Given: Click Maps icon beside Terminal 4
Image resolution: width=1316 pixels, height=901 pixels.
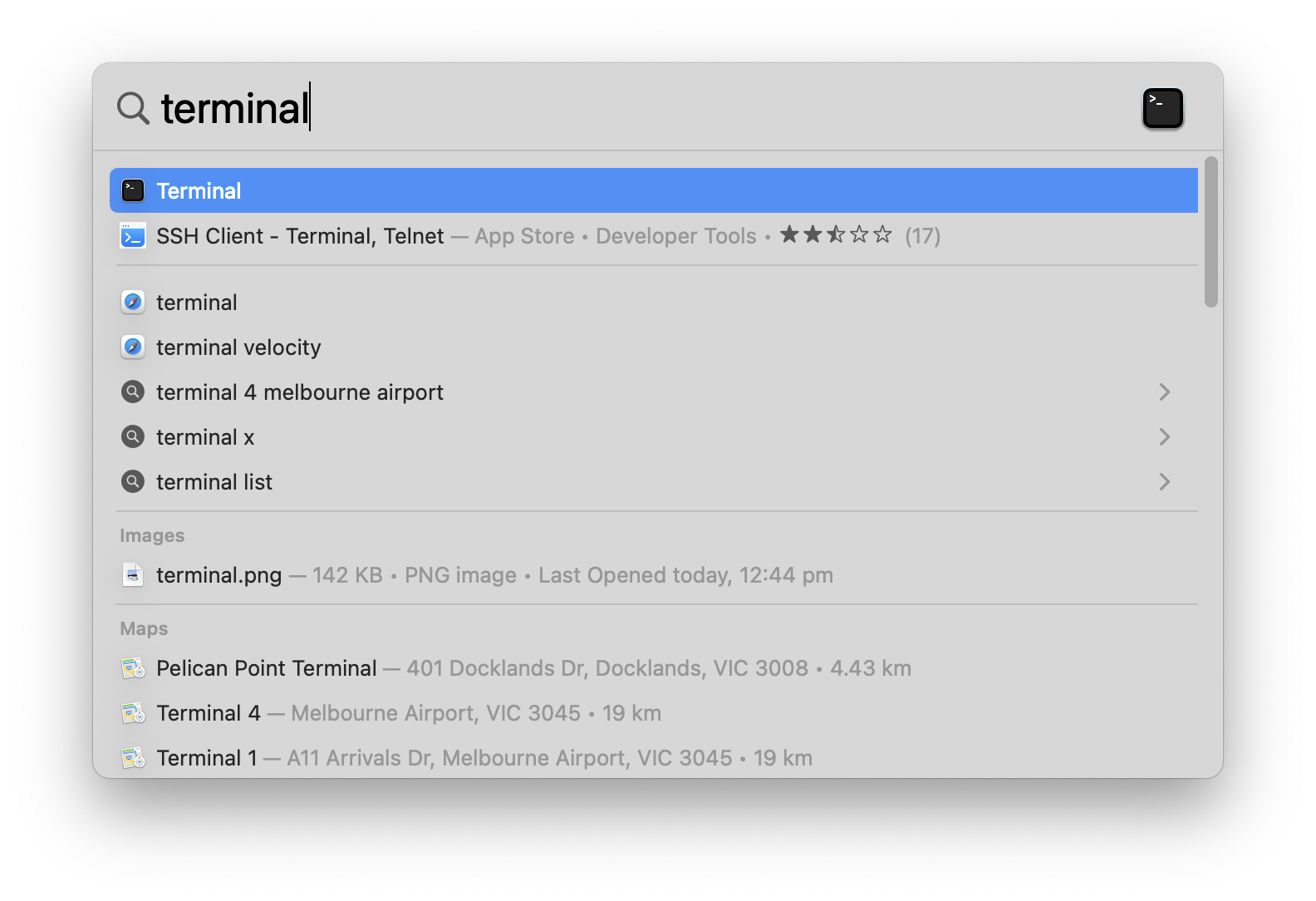Looking at the screenshot, I should pos(133,713).
